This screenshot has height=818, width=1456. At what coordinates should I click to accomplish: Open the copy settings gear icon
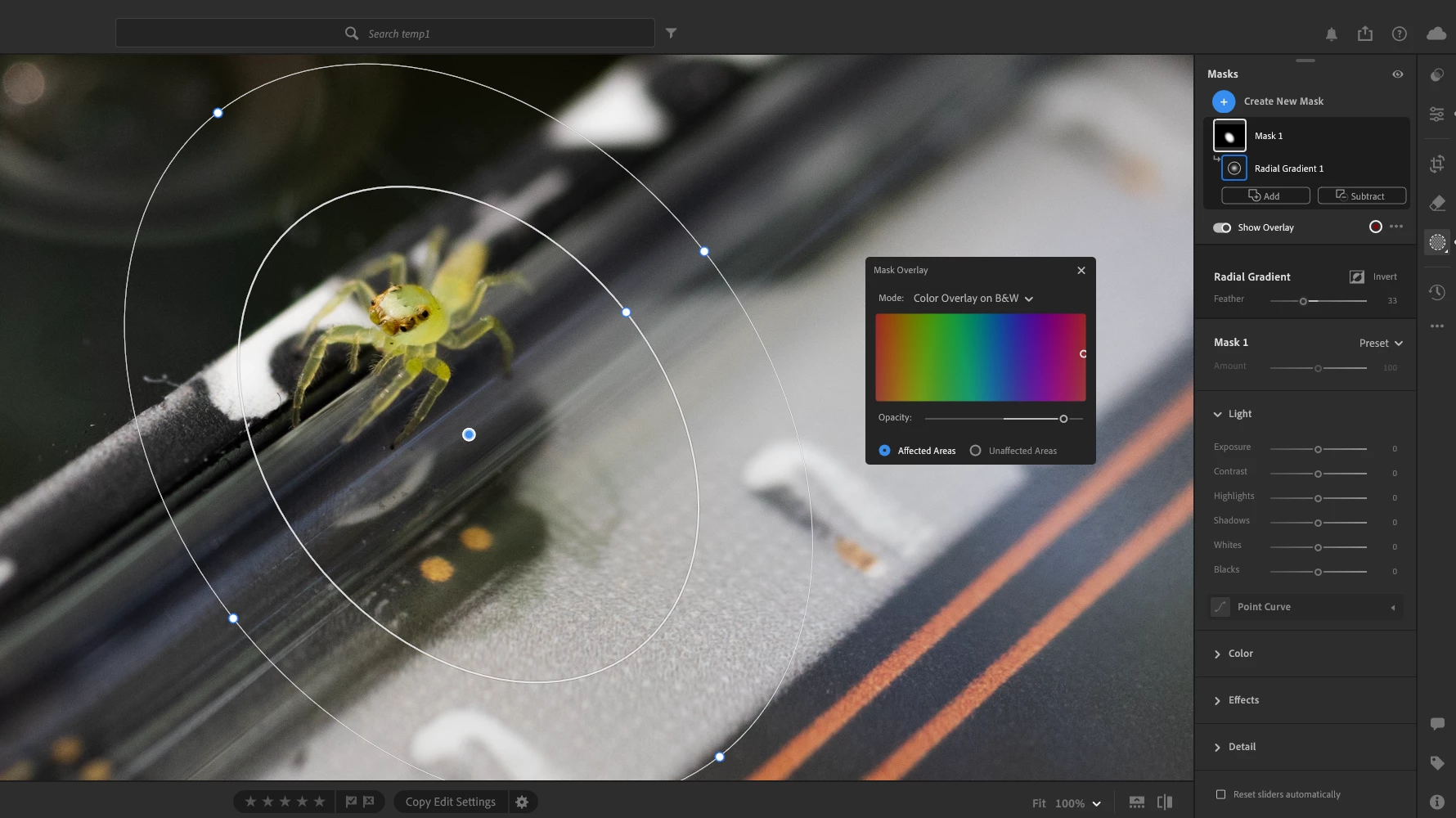[x=522, y=802]
